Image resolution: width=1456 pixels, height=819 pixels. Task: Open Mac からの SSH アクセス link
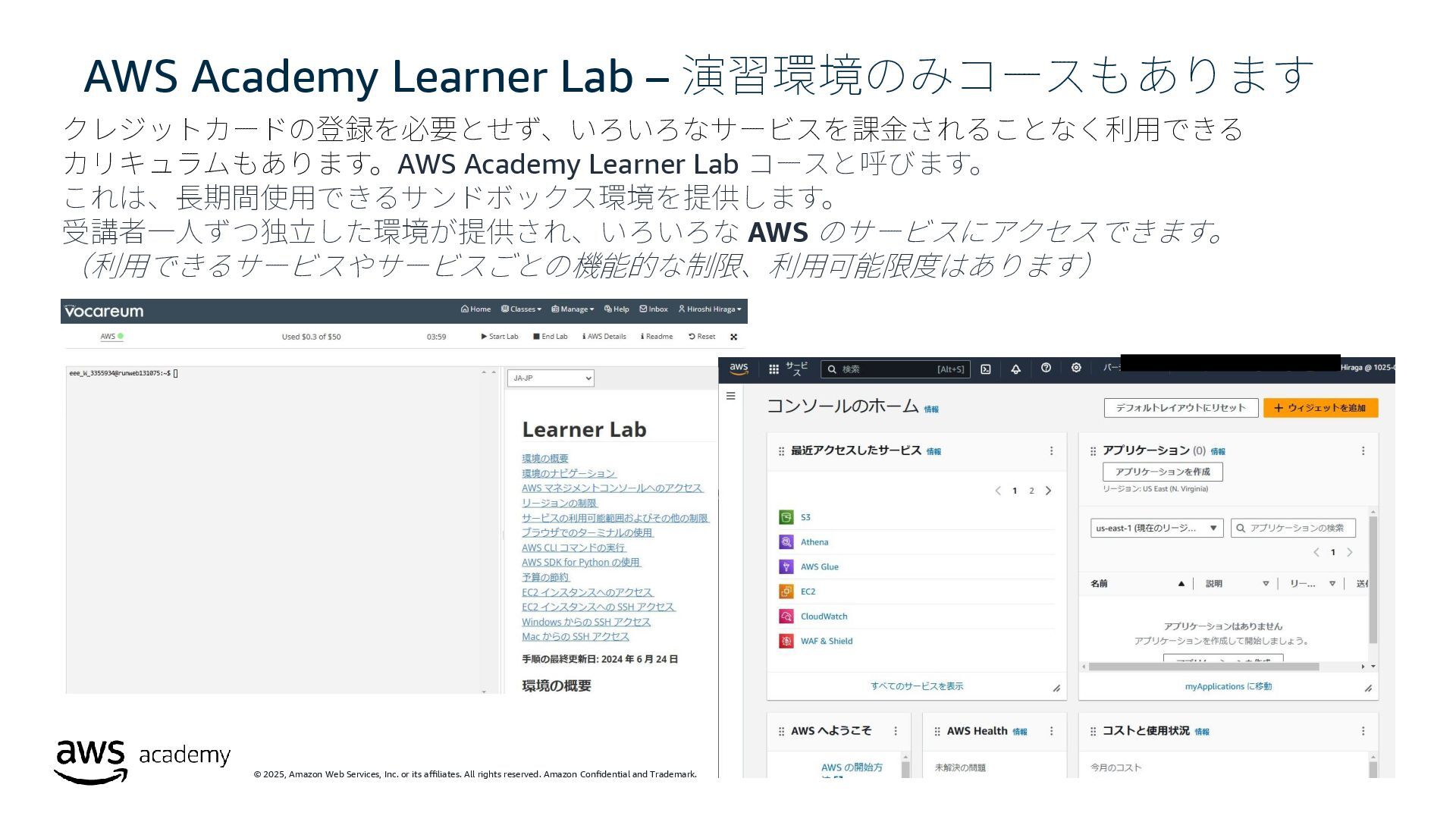576,636
